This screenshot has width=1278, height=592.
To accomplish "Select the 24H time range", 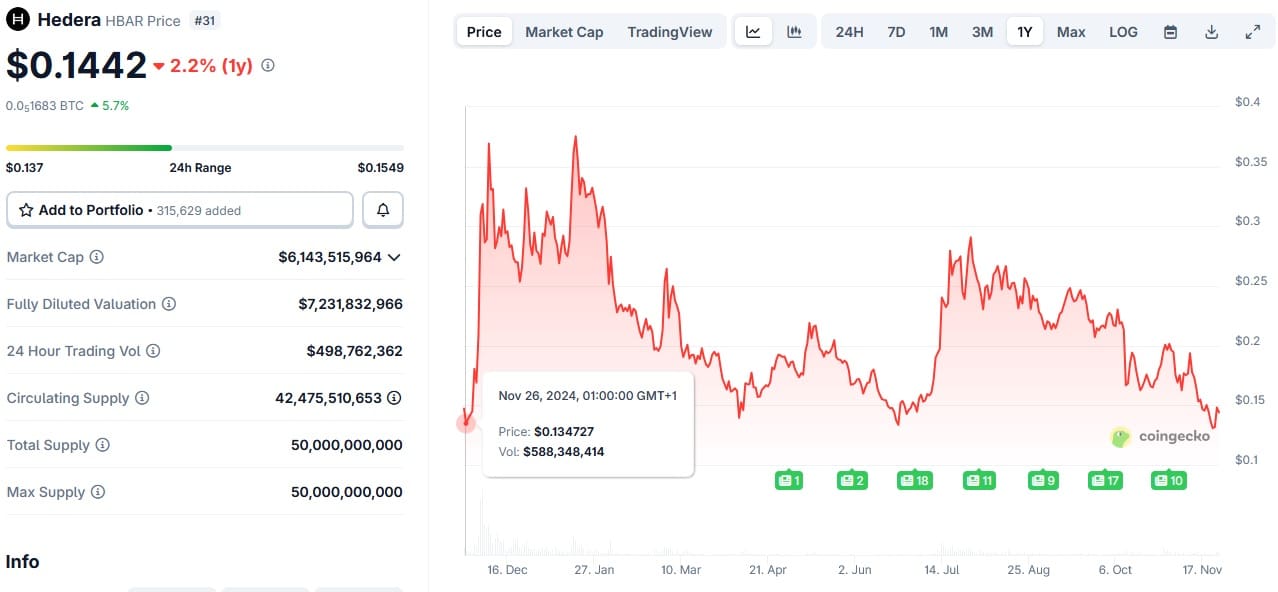I will [x=849, y=32].
